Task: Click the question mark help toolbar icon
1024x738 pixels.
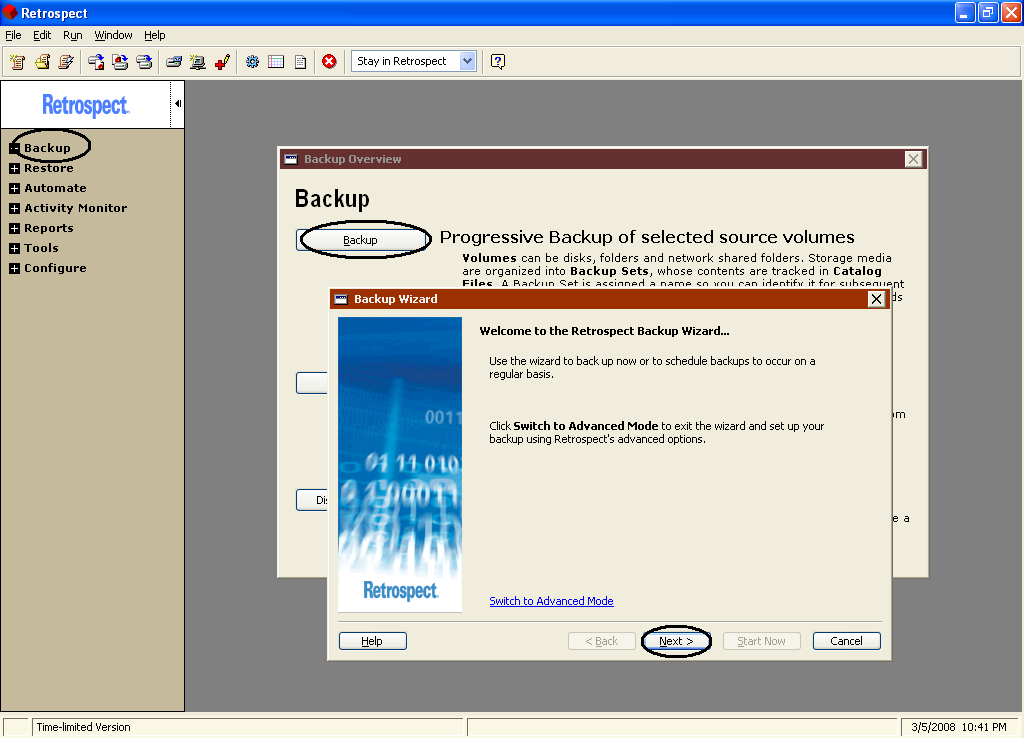Action: point(498,61)
